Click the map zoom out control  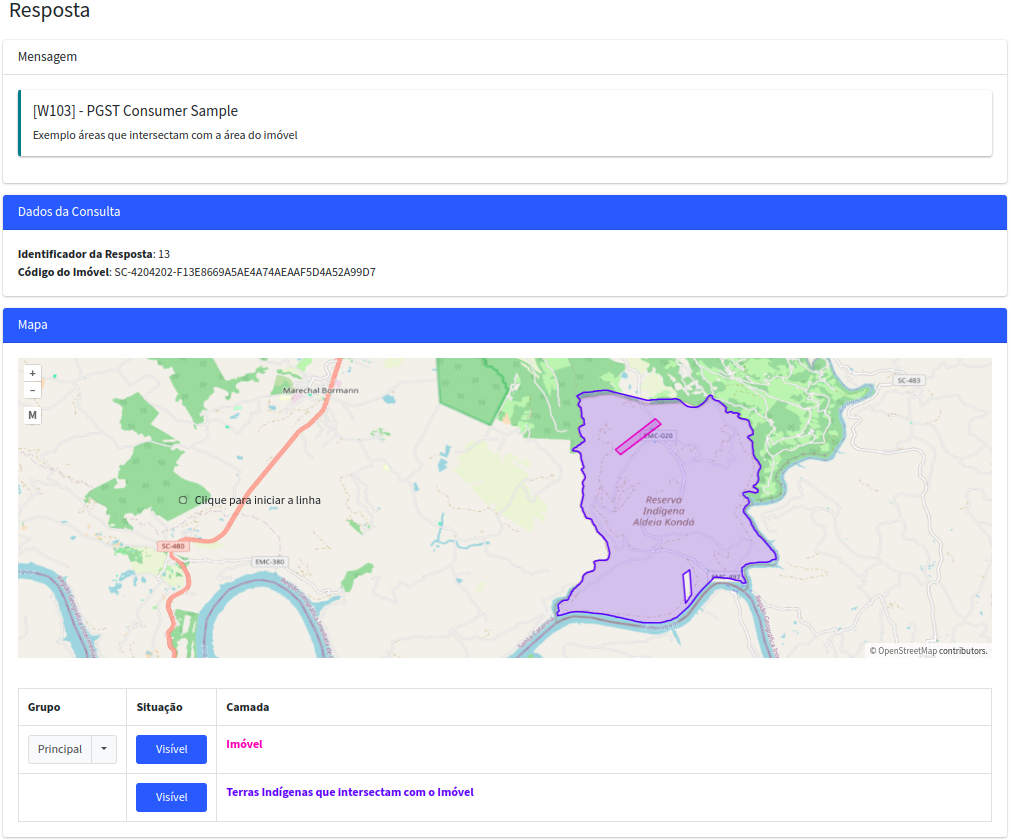pos(32,389)
